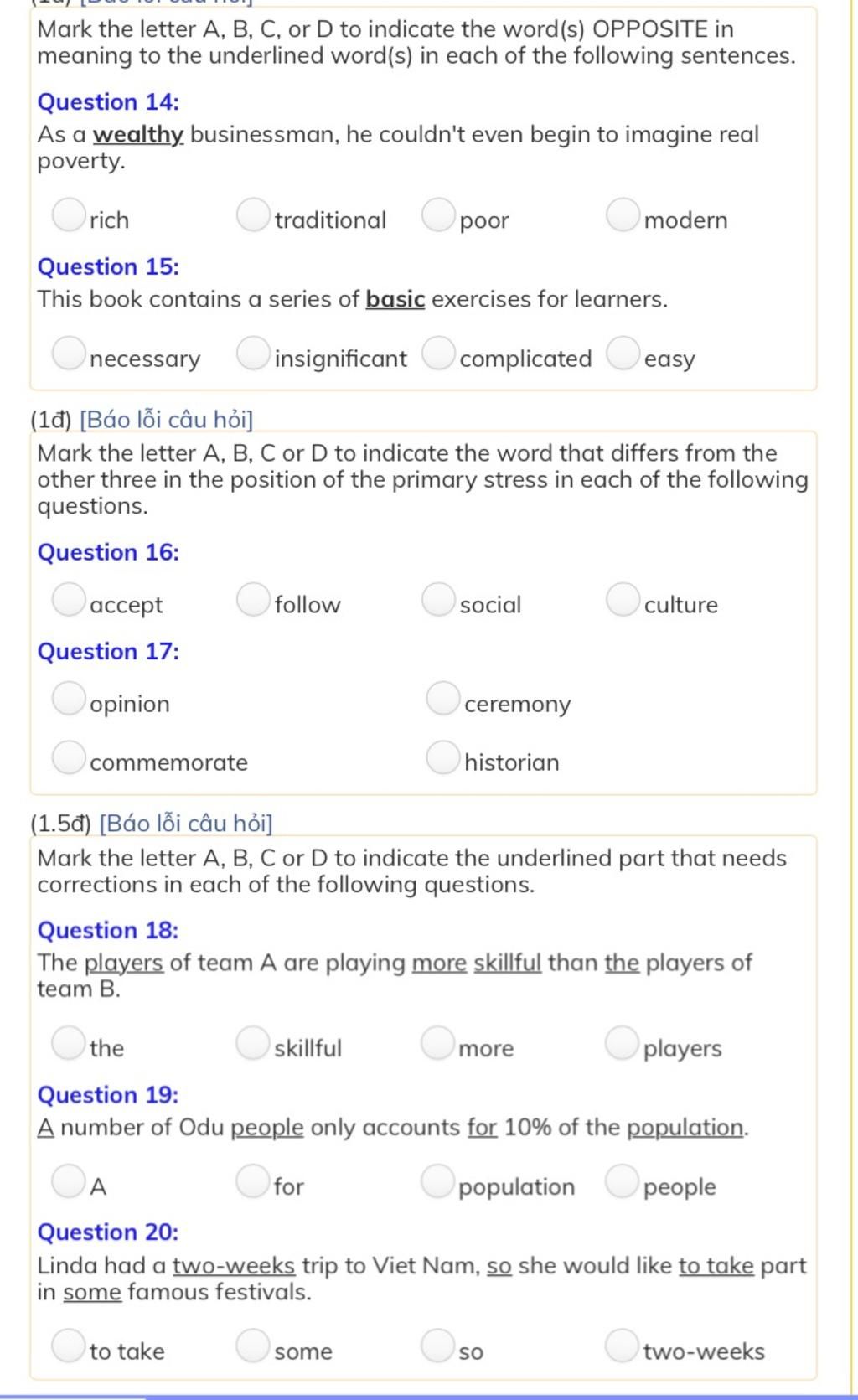Screen dimensions: 858x1400
Task: Select 'A' option for Question 19
Action: 68,1180
